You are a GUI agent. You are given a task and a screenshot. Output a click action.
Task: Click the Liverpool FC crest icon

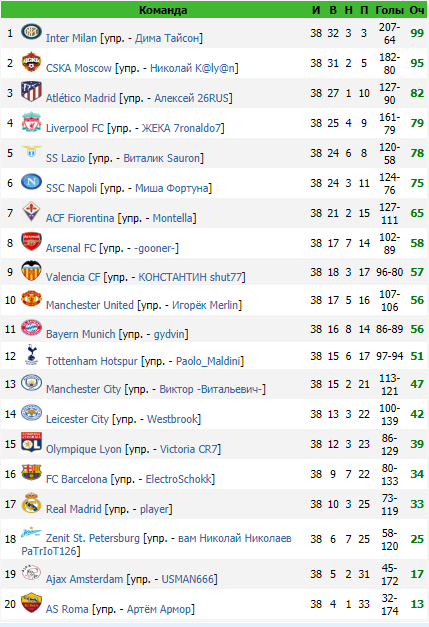click(31, 122)
